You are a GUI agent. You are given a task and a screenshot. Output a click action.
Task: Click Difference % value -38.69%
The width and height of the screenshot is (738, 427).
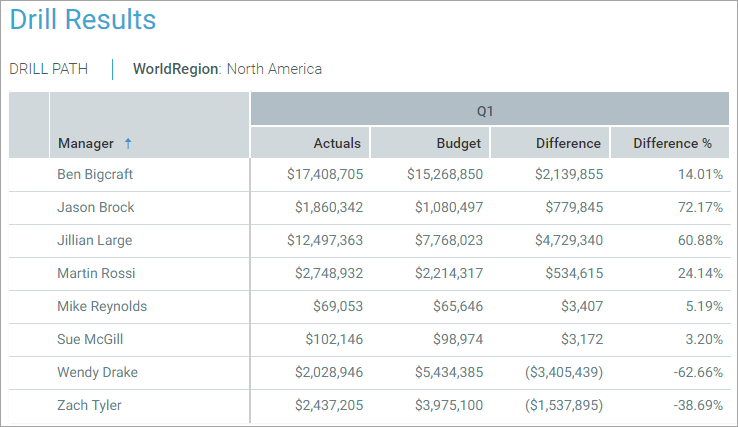(698, 405)
